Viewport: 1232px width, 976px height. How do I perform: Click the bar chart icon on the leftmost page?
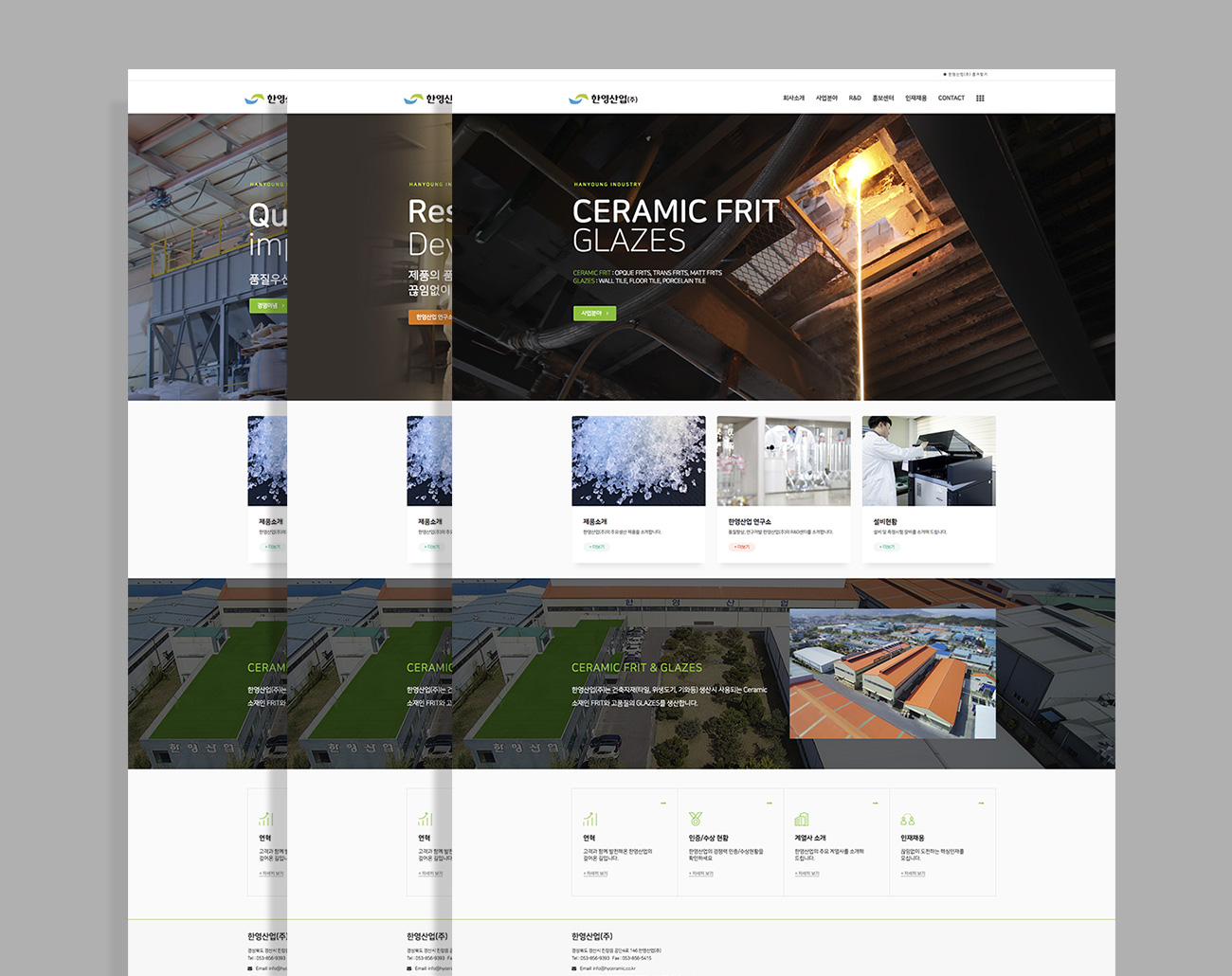pos(266,819)
